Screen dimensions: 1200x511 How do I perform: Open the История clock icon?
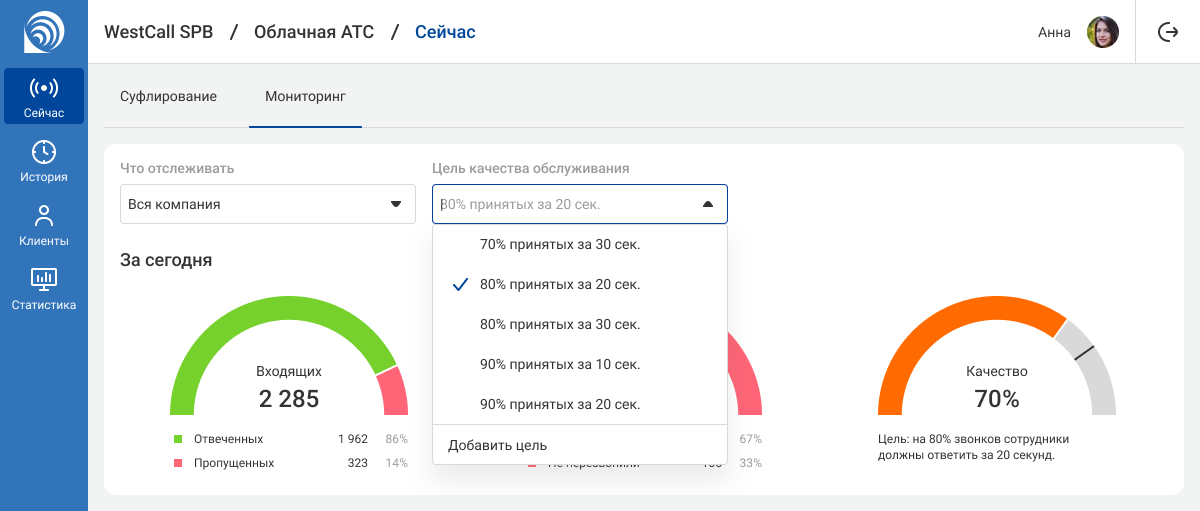pos(44,152)
